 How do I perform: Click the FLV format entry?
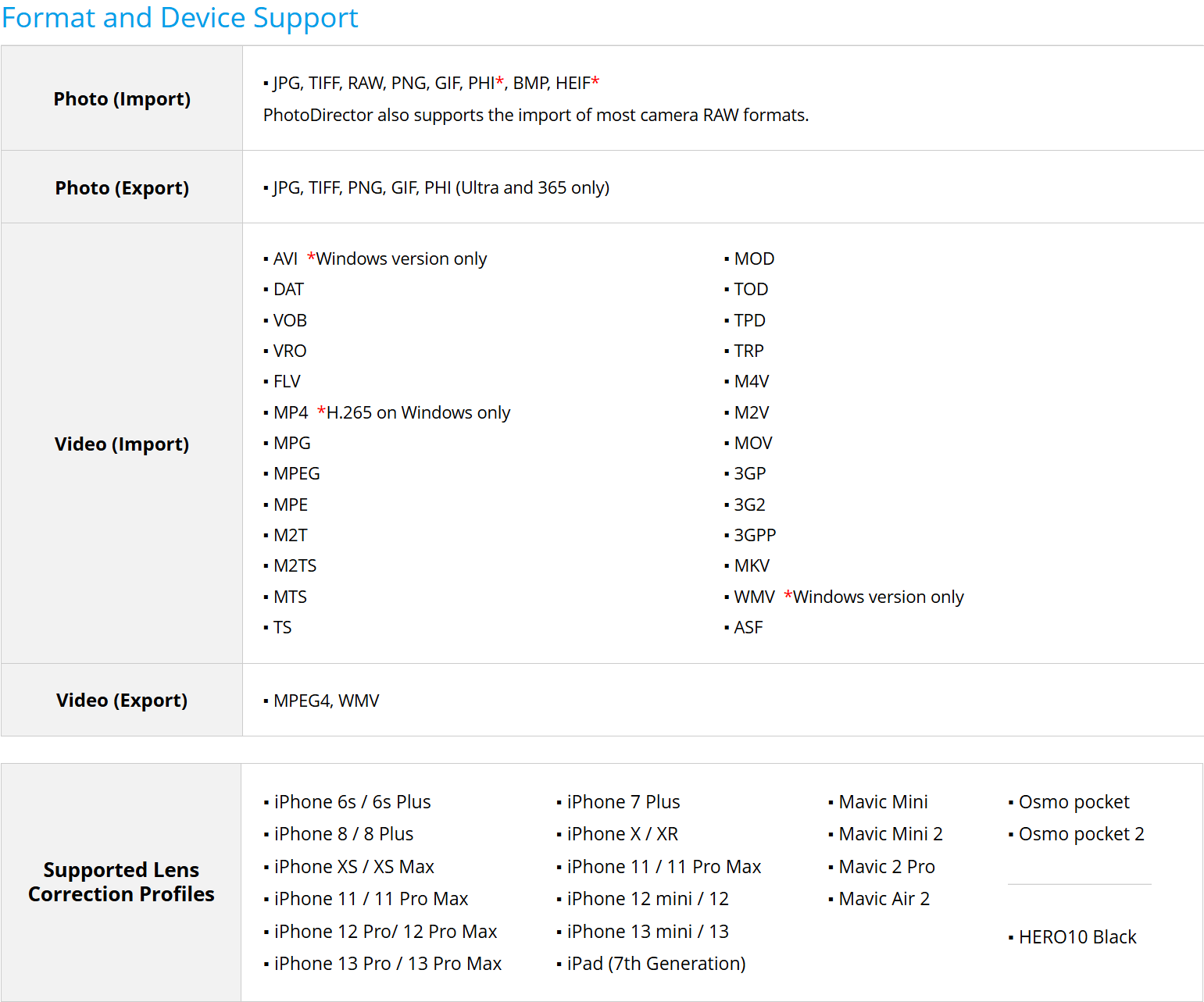287,382
